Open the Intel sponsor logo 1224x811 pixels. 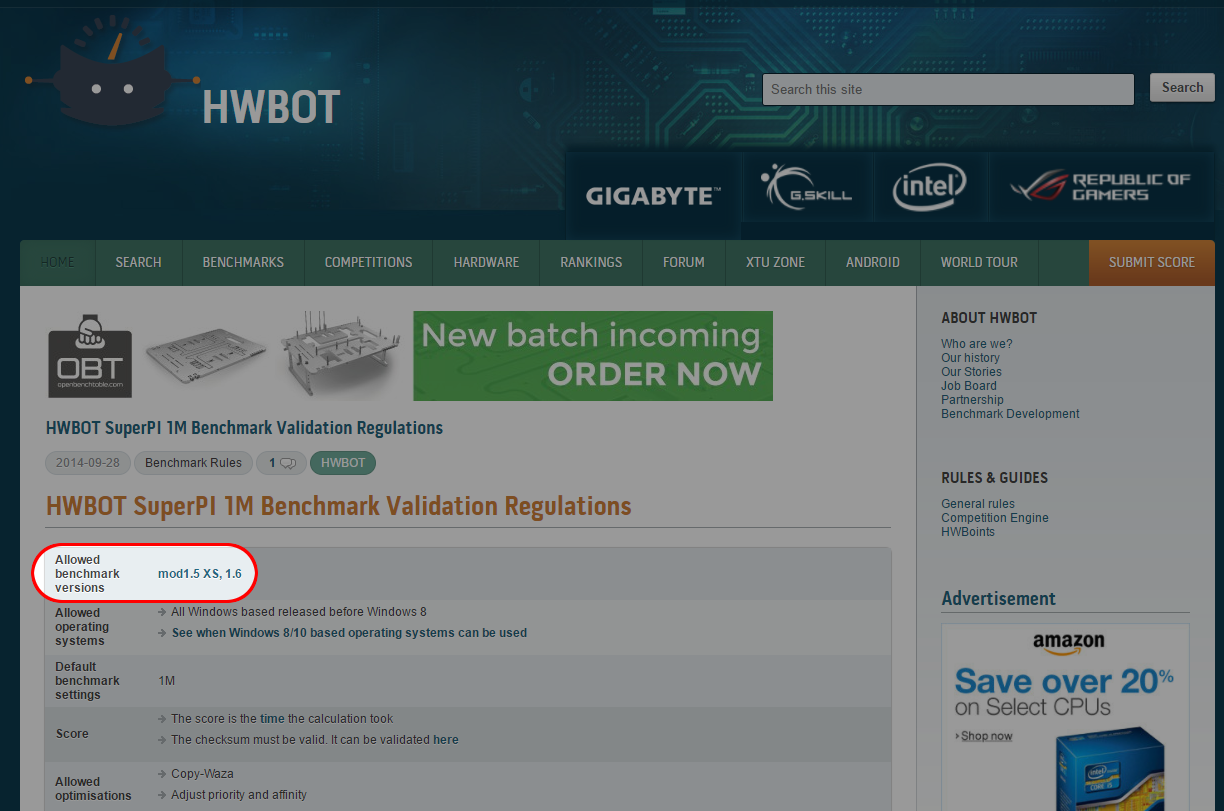930,187
